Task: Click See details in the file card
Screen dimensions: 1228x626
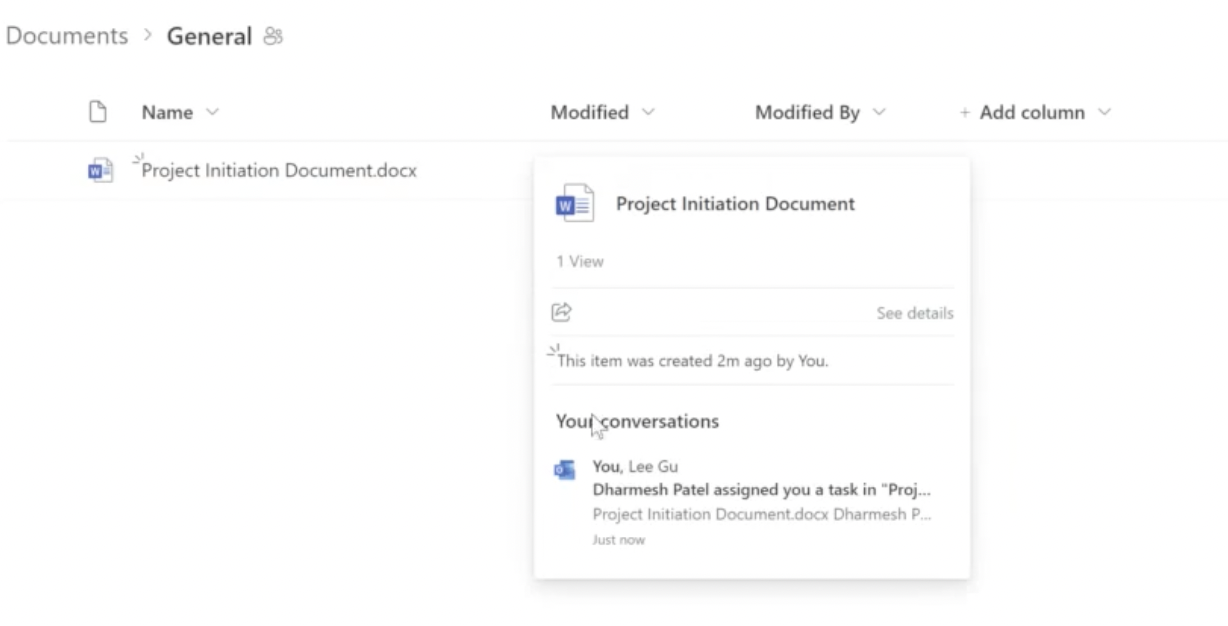Action: pyautogui.click(x=914, y=313)
